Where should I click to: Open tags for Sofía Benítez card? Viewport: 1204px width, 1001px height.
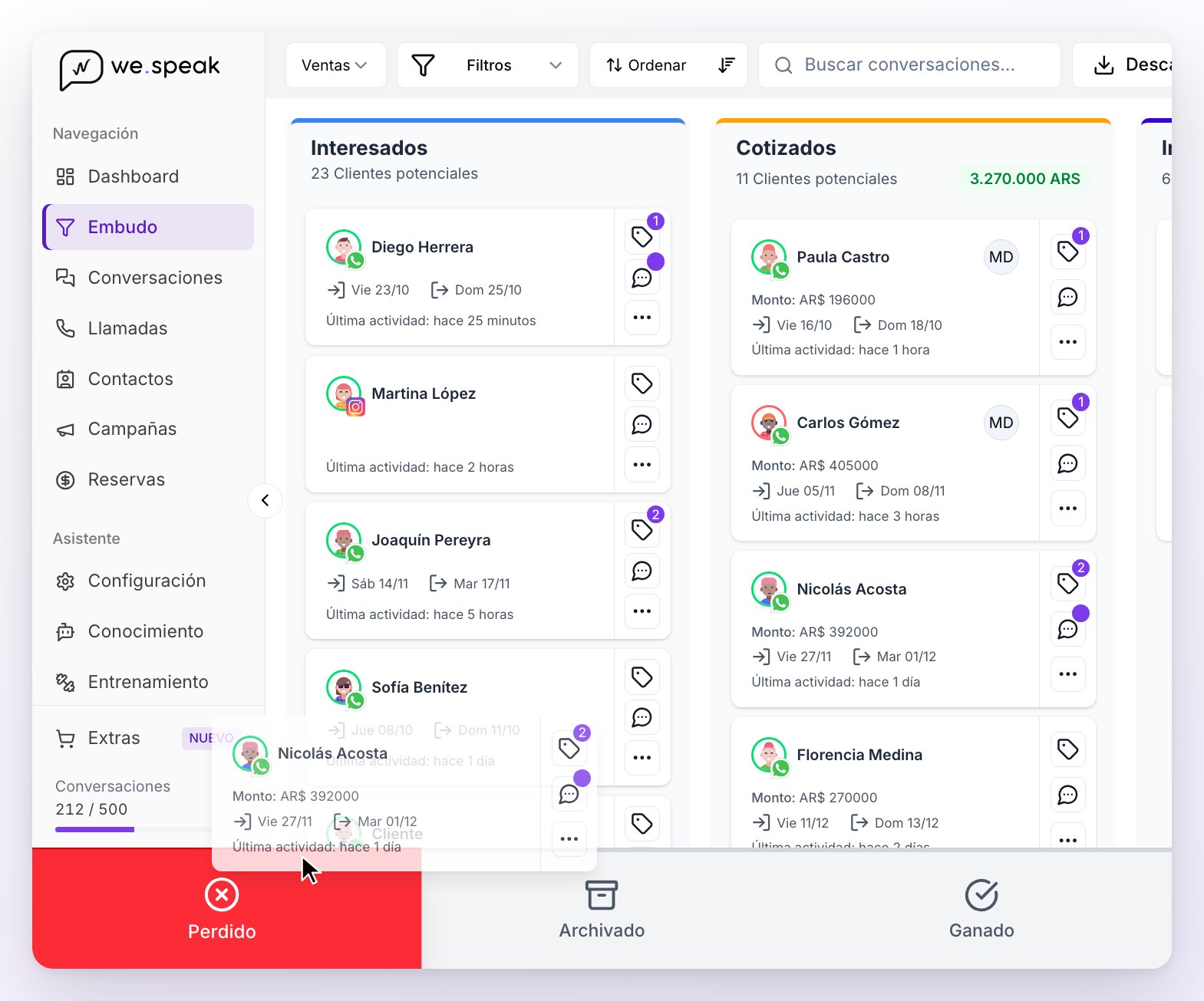(x=642, y=677)
